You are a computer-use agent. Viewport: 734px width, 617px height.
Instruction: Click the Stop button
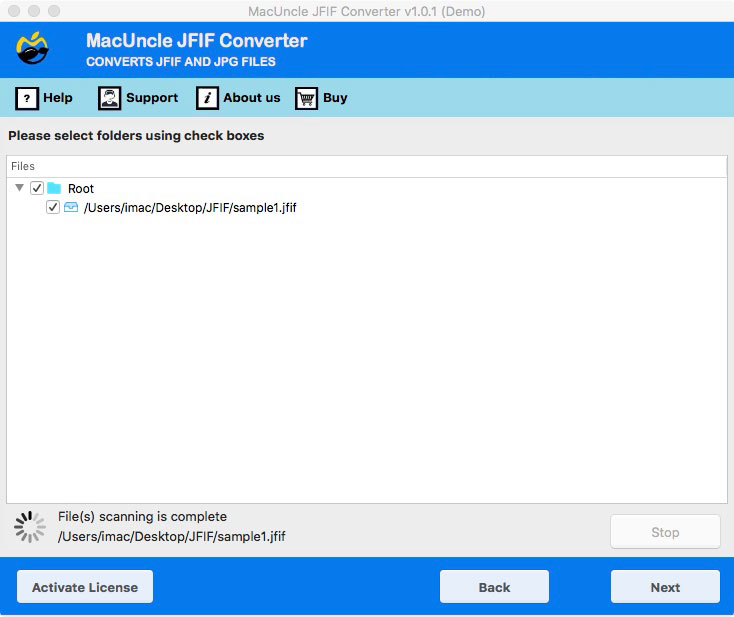pyautogui.click(x=665, y=532)
